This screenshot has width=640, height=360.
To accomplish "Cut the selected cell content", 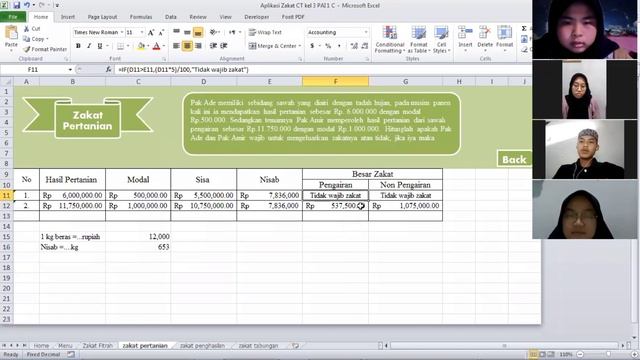I will (x=31, y=29).
